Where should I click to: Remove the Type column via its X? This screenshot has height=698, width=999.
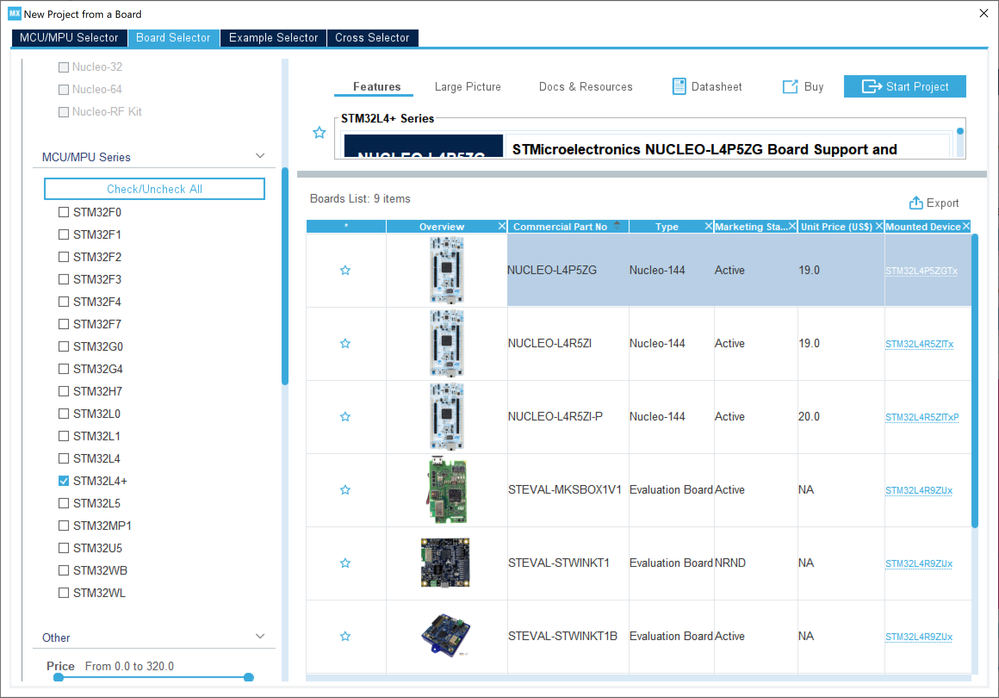tap(708, 226)
